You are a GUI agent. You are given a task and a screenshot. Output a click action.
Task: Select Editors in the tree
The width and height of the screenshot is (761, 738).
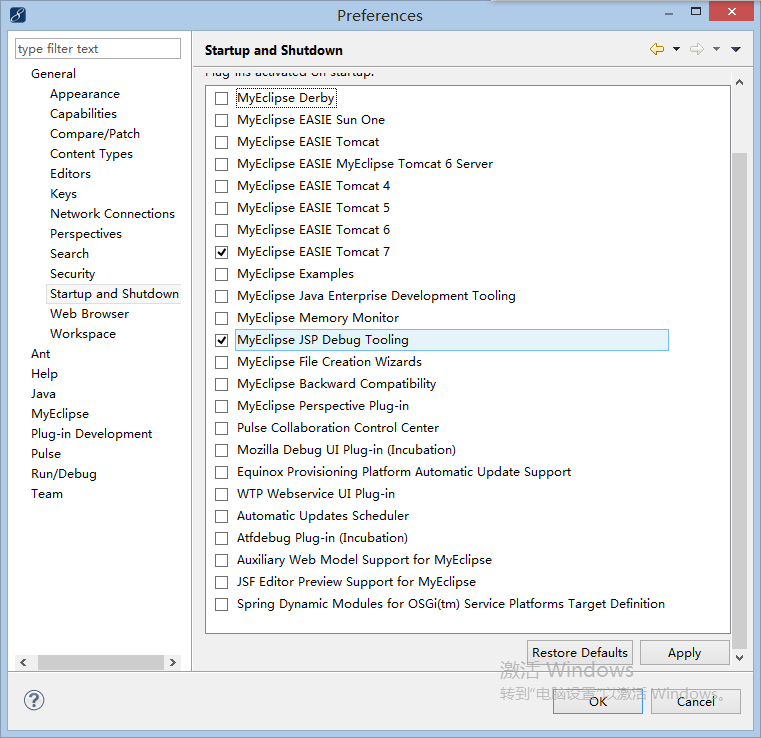pyautogui.click(x=70, y=174)
